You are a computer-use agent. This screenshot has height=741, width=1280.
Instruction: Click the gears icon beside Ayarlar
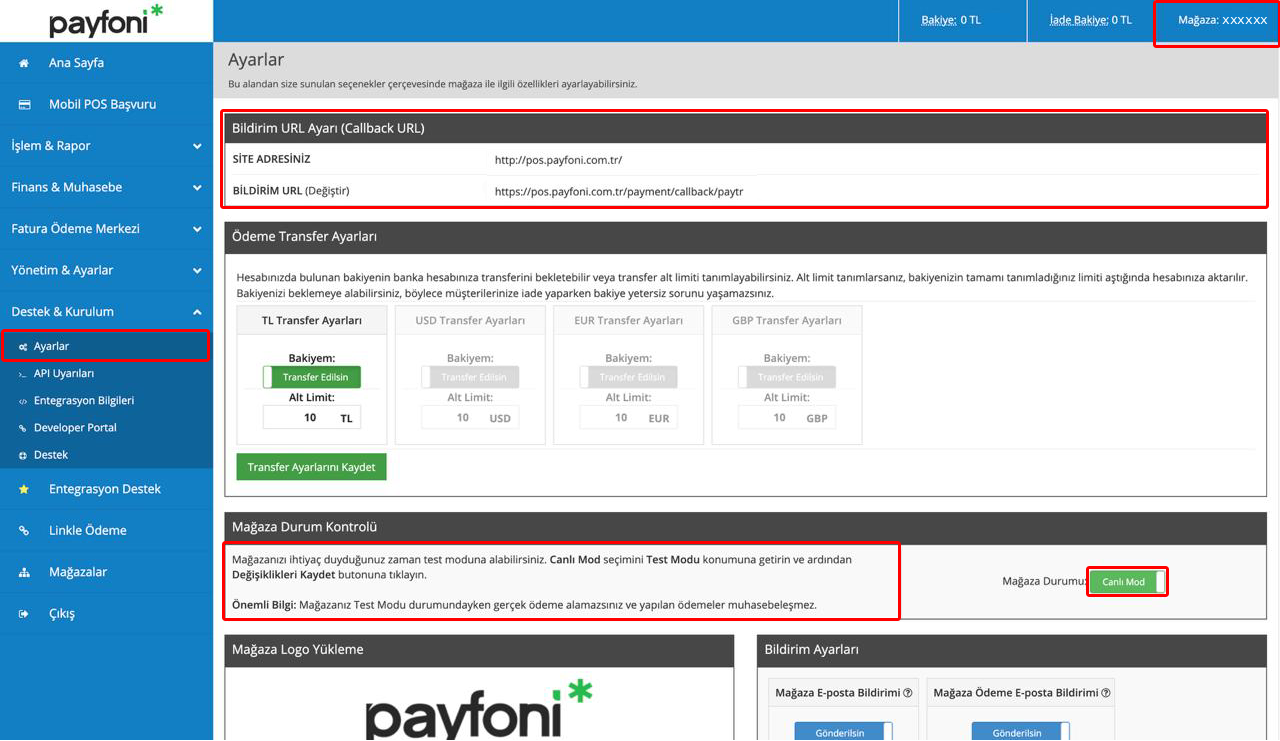tap(23, 347)
